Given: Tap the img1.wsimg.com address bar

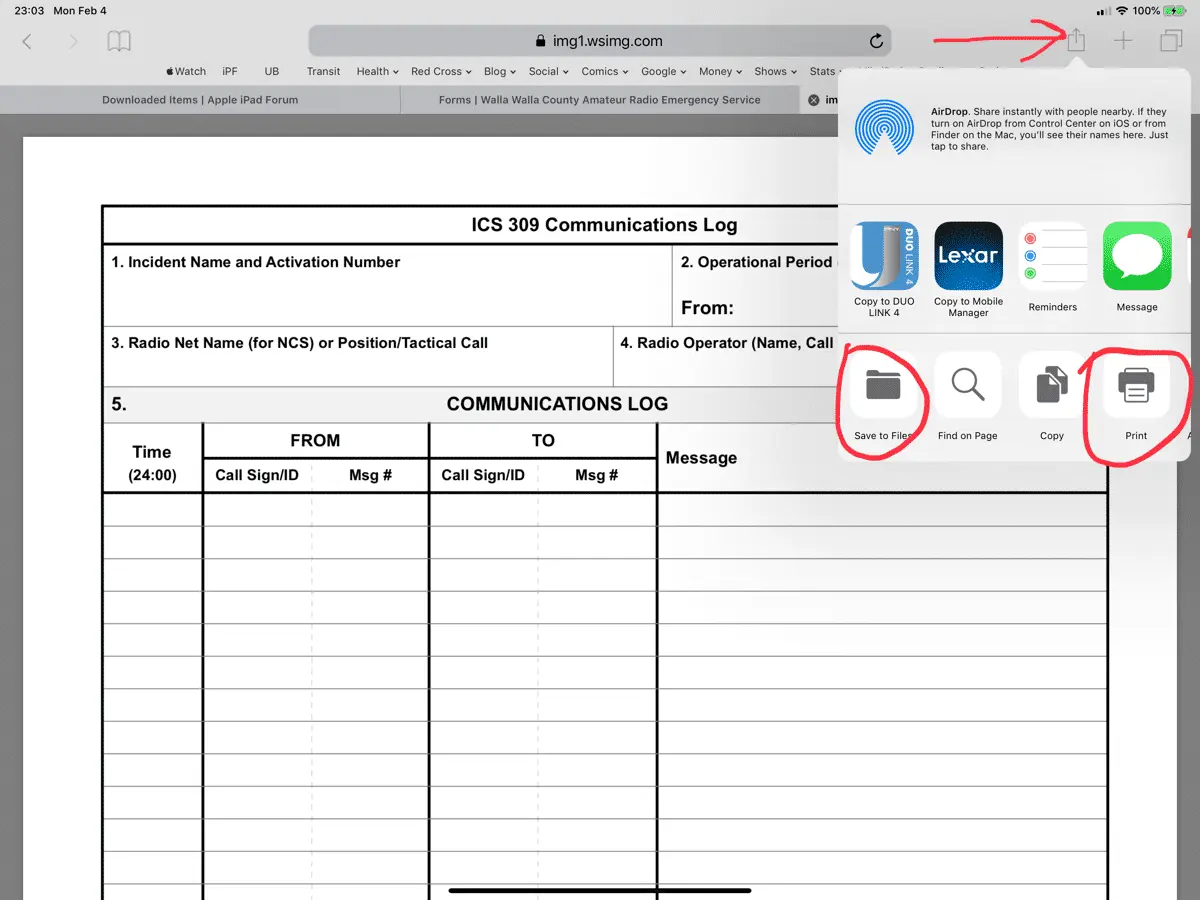Looking at the screenshot, I should (600, 41).
